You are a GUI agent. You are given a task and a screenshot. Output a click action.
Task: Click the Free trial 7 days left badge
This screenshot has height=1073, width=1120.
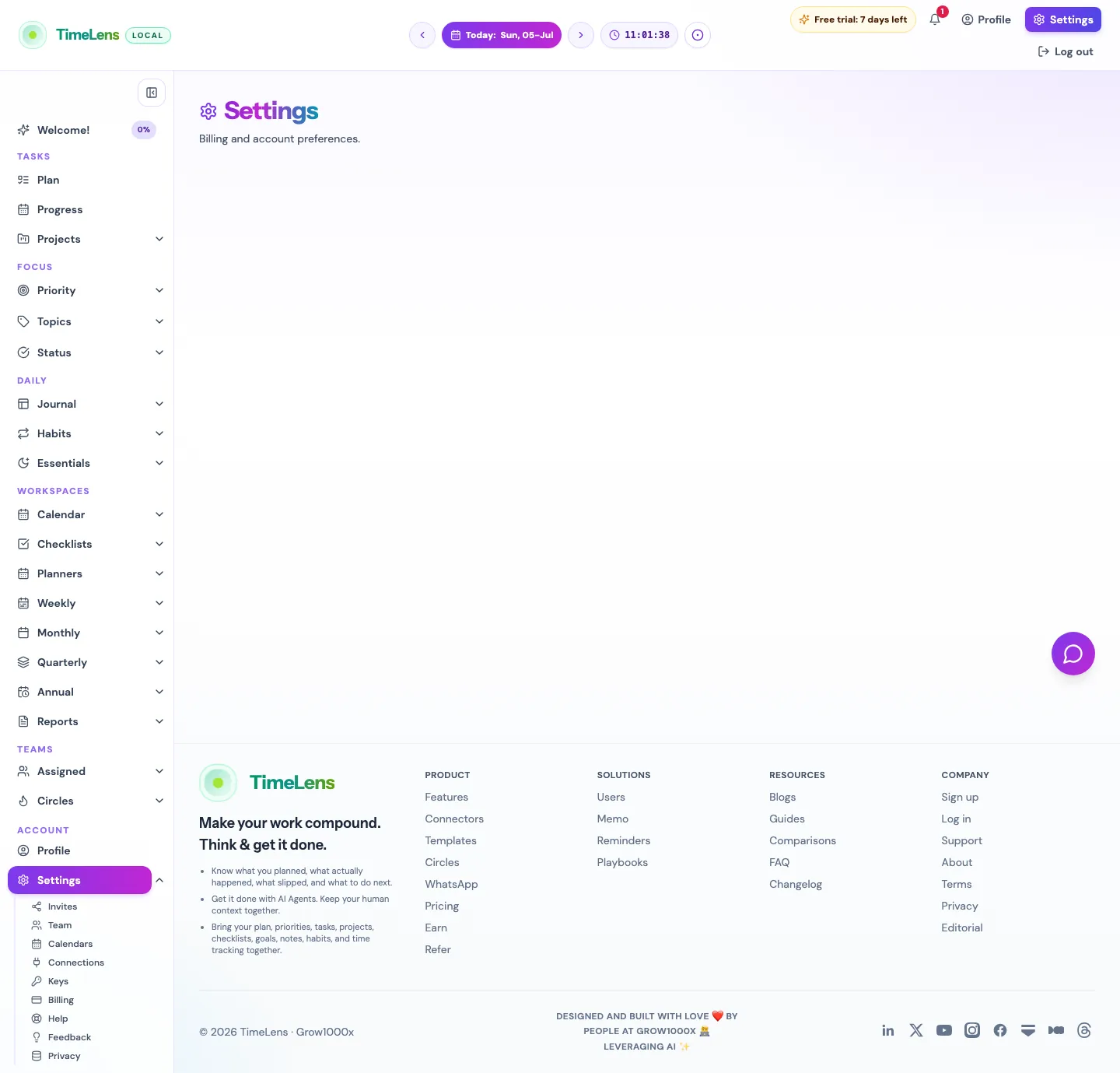(853, 19)
